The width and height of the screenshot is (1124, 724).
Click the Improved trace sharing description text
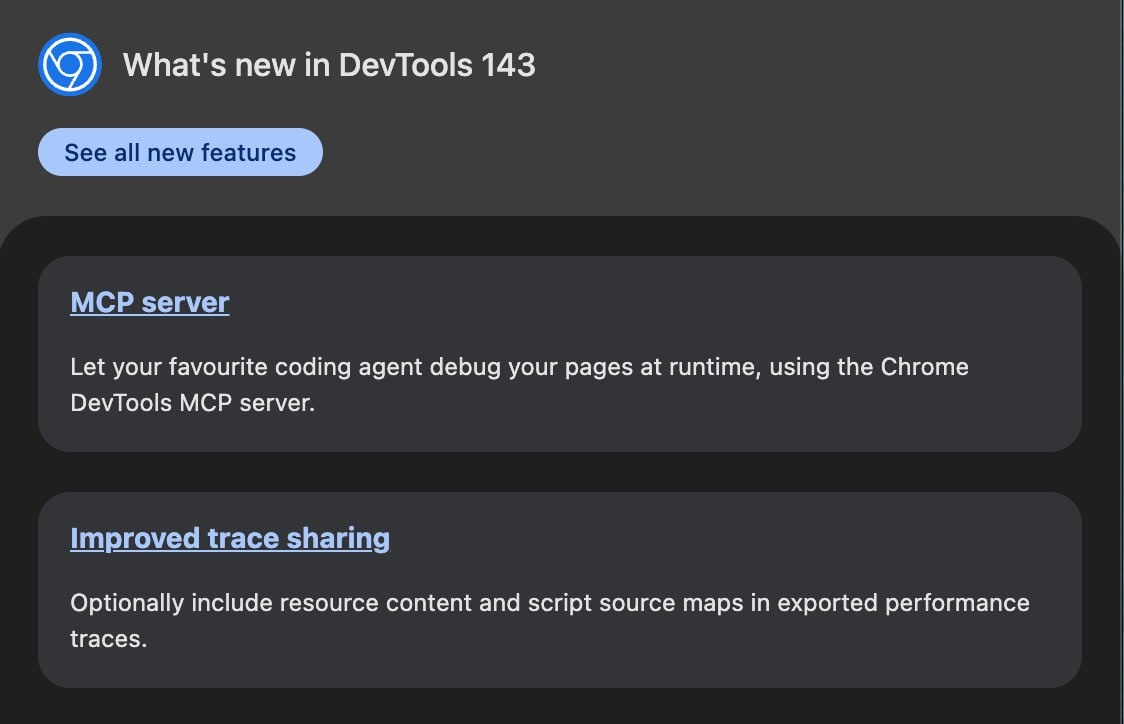pos(549,620)
